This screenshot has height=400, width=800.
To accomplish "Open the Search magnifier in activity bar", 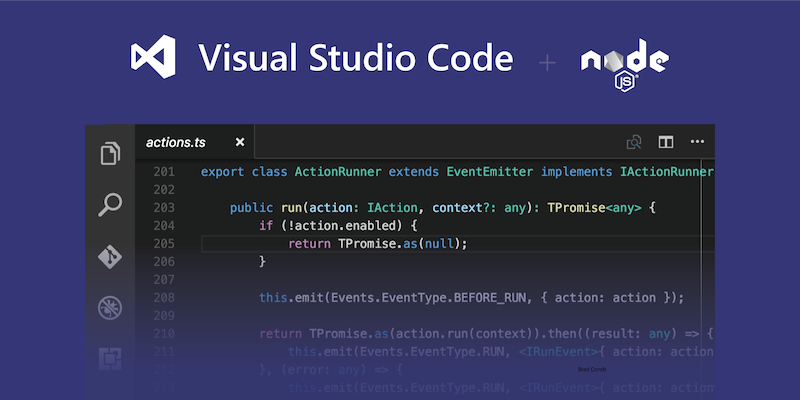I will 110,205.
